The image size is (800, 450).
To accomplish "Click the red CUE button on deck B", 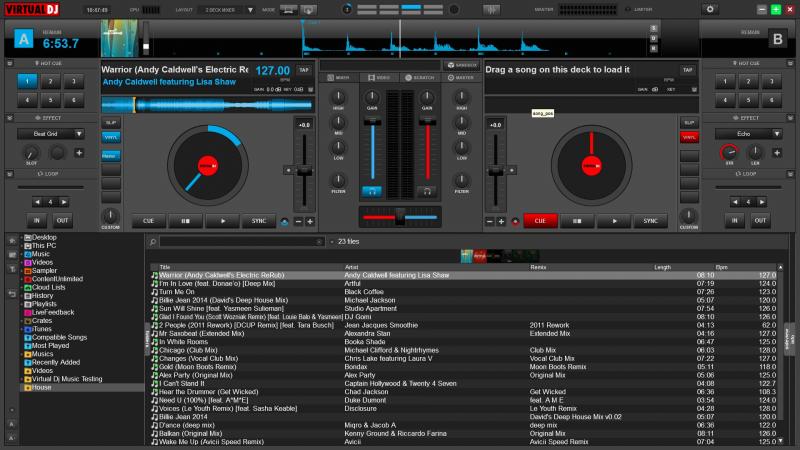I will [x=540, y=221].
